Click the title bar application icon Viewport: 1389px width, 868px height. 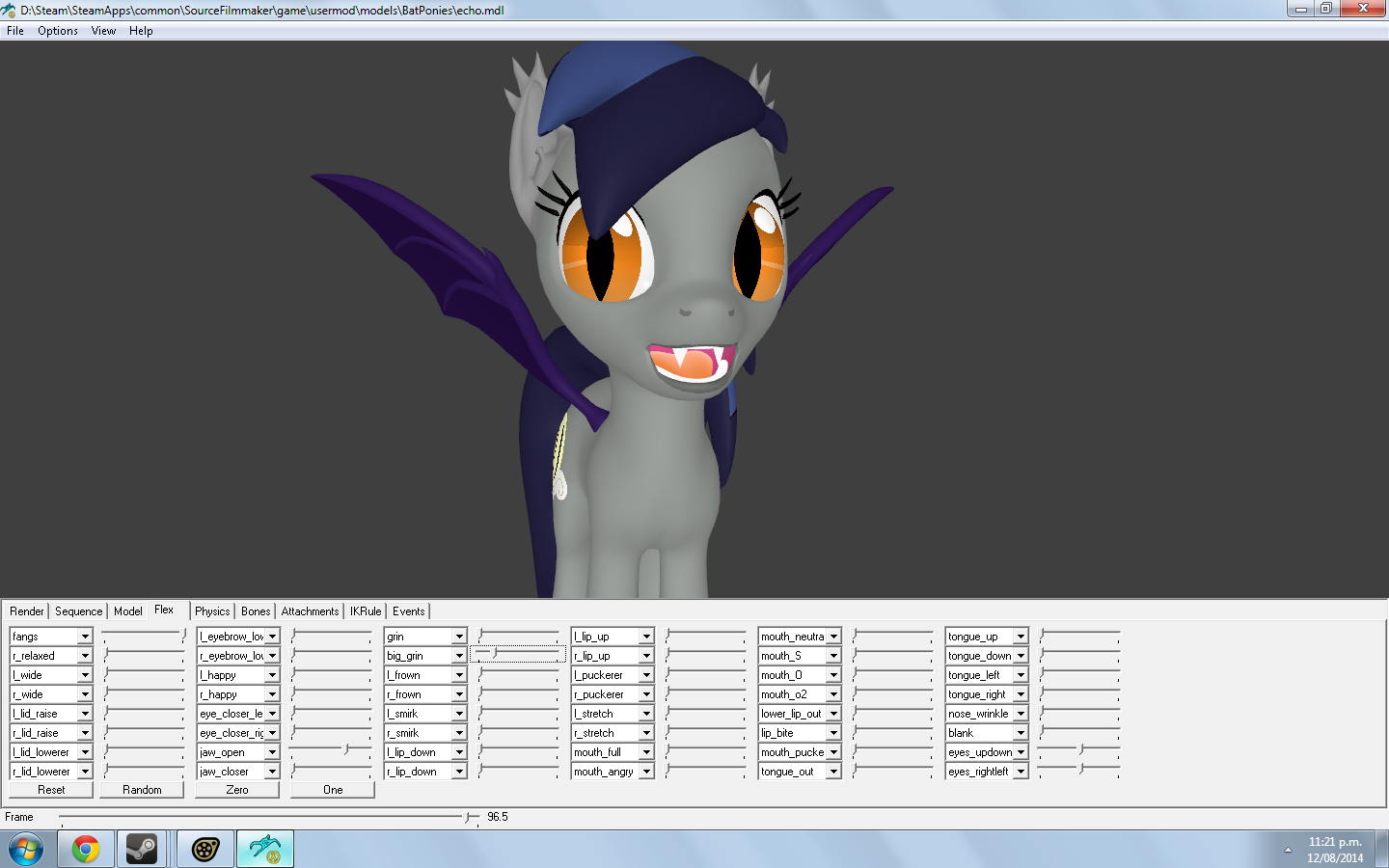tap(9, 10)
